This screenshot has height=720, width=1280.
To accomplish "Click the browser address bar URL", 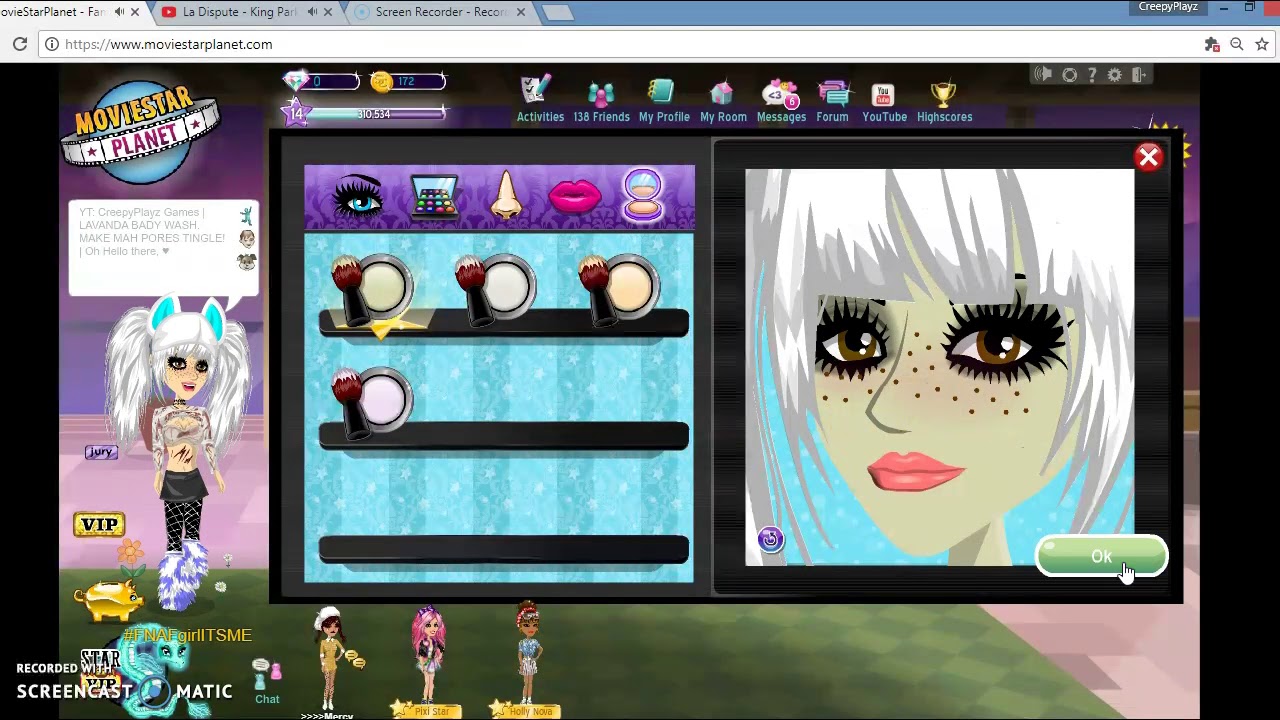I will pos(168,44).
